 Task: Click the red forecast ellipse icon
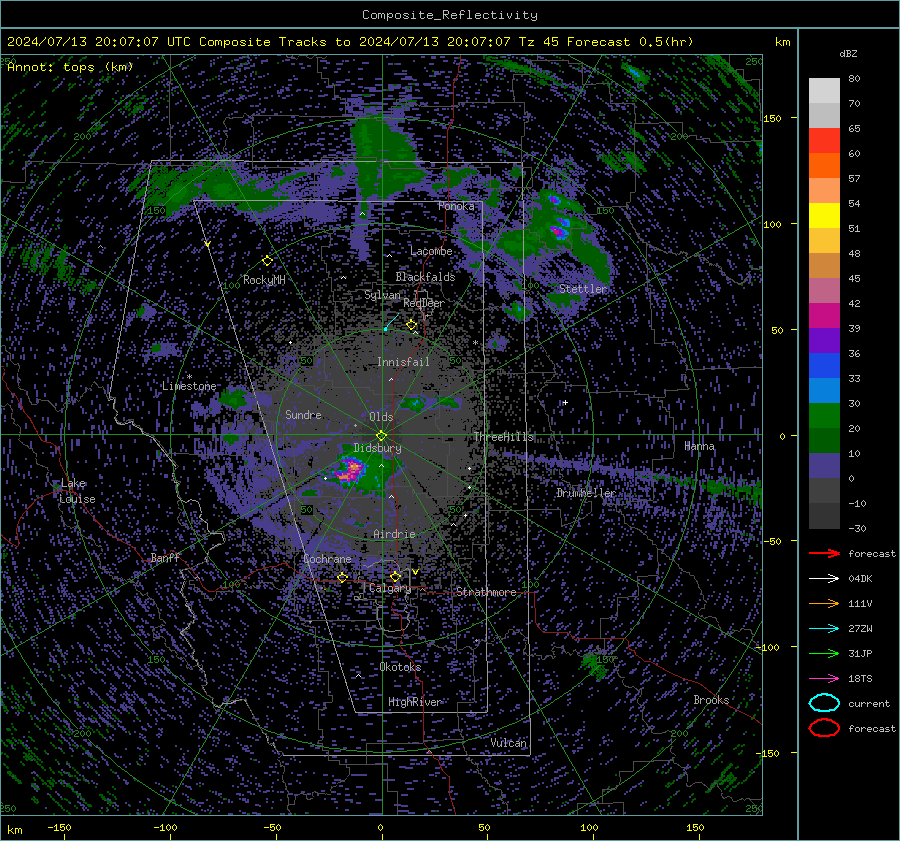point(824,728)
